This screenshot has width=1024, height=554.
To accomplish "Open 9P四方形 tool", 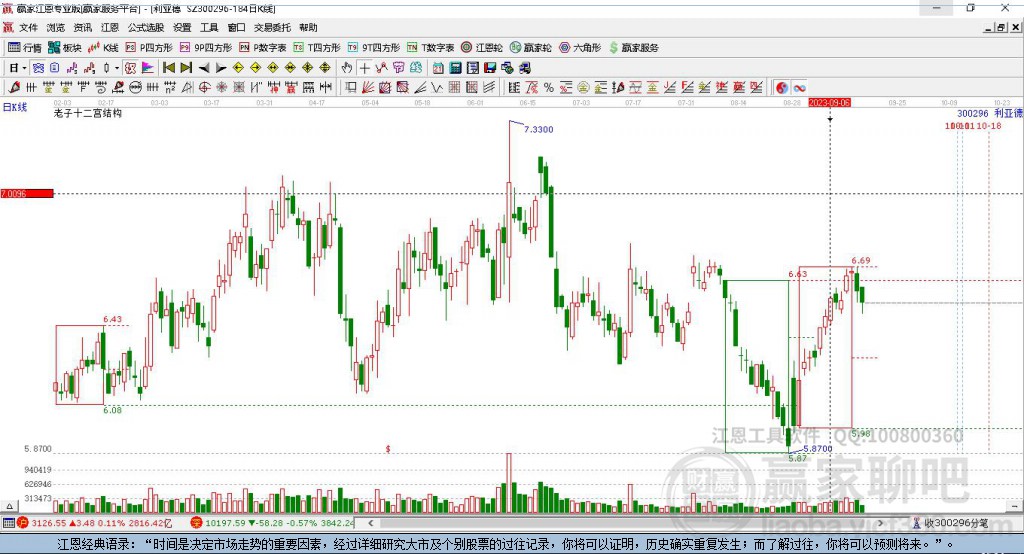I will [206, 48].
